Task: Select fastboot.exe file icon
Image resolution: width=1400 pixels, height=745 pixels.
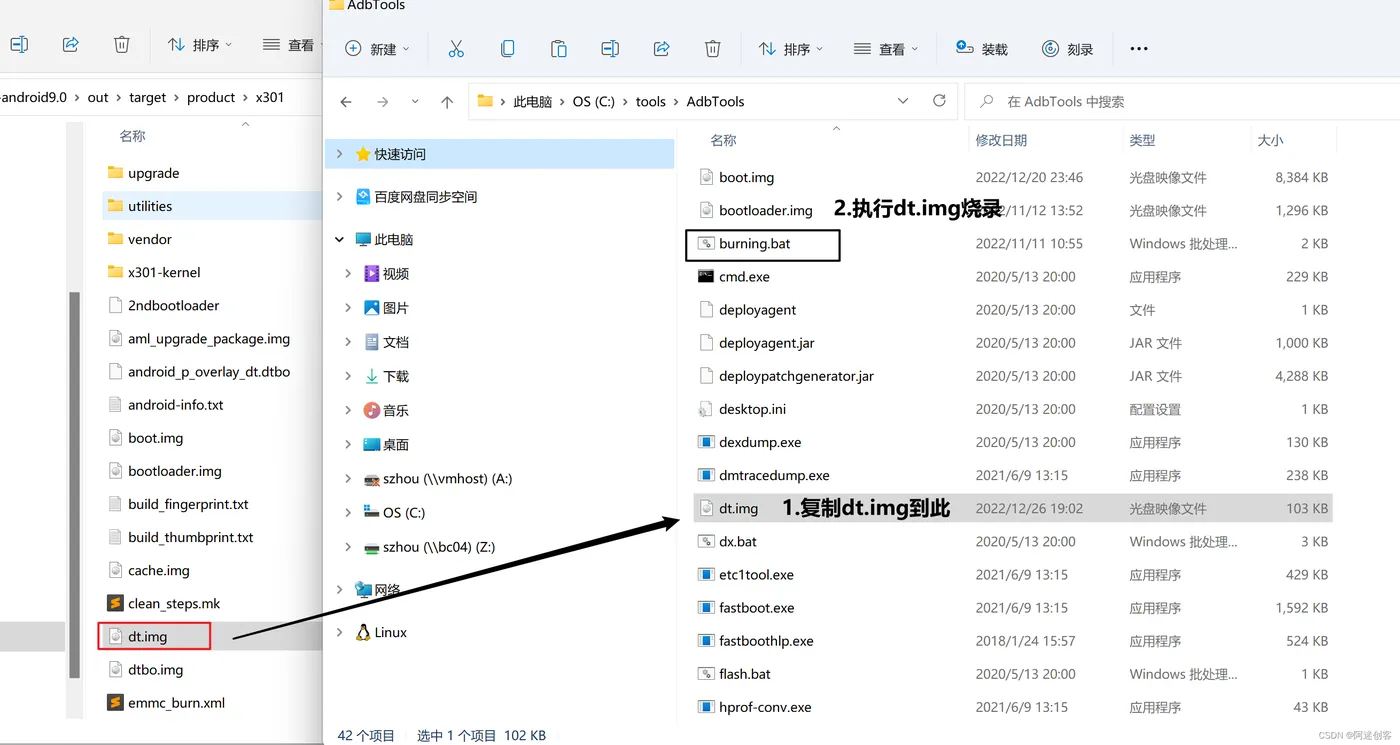Action: click(x=706, y=607)
